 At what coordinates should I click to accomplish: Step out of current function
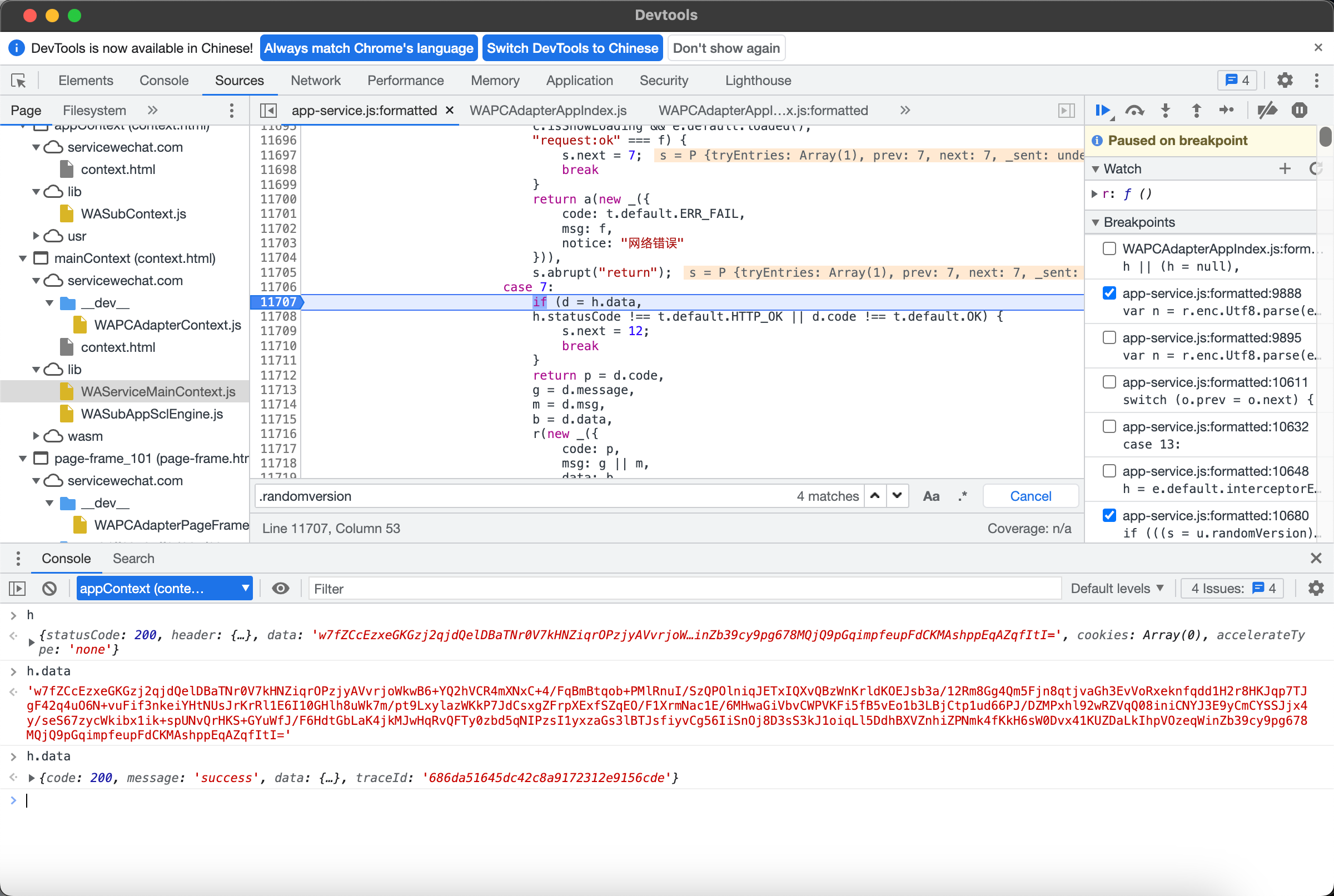[1196, 110]
